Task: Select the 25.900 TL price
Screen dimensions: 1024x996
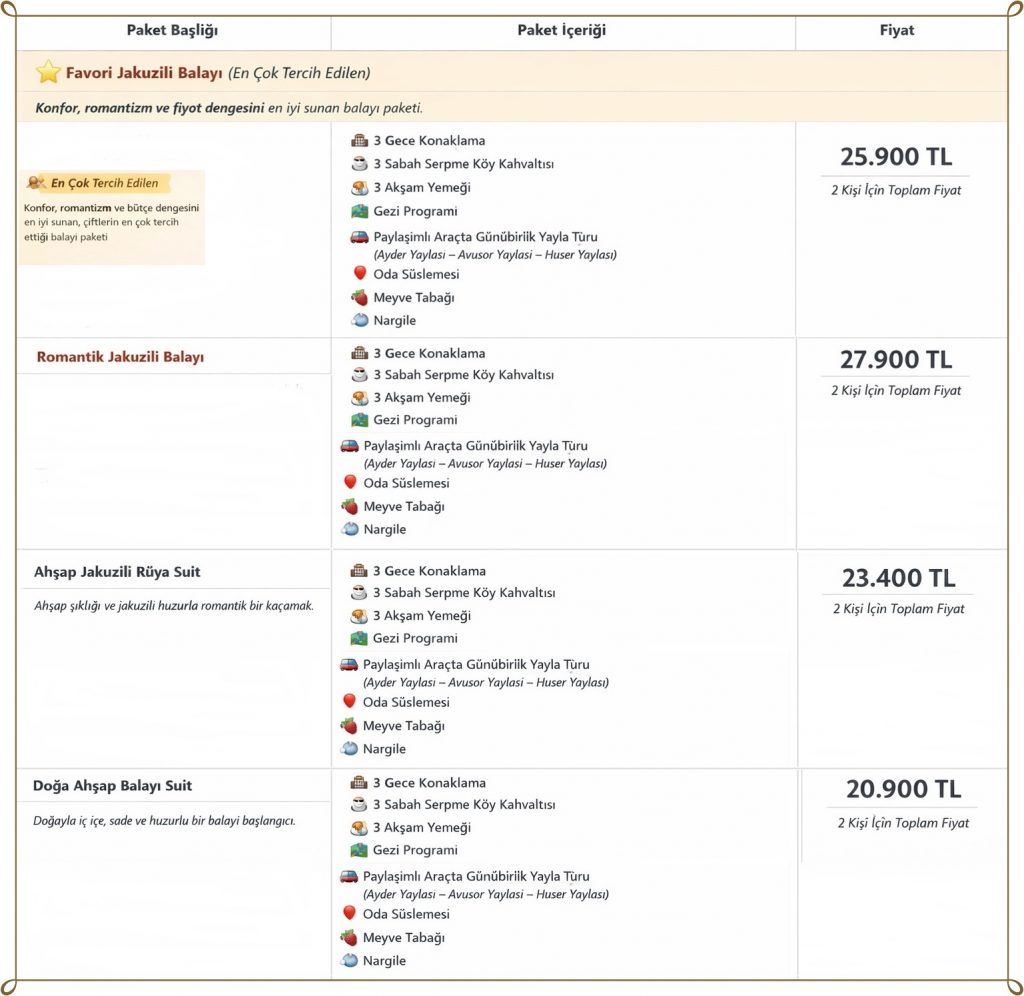Action: tap(896, 157)
